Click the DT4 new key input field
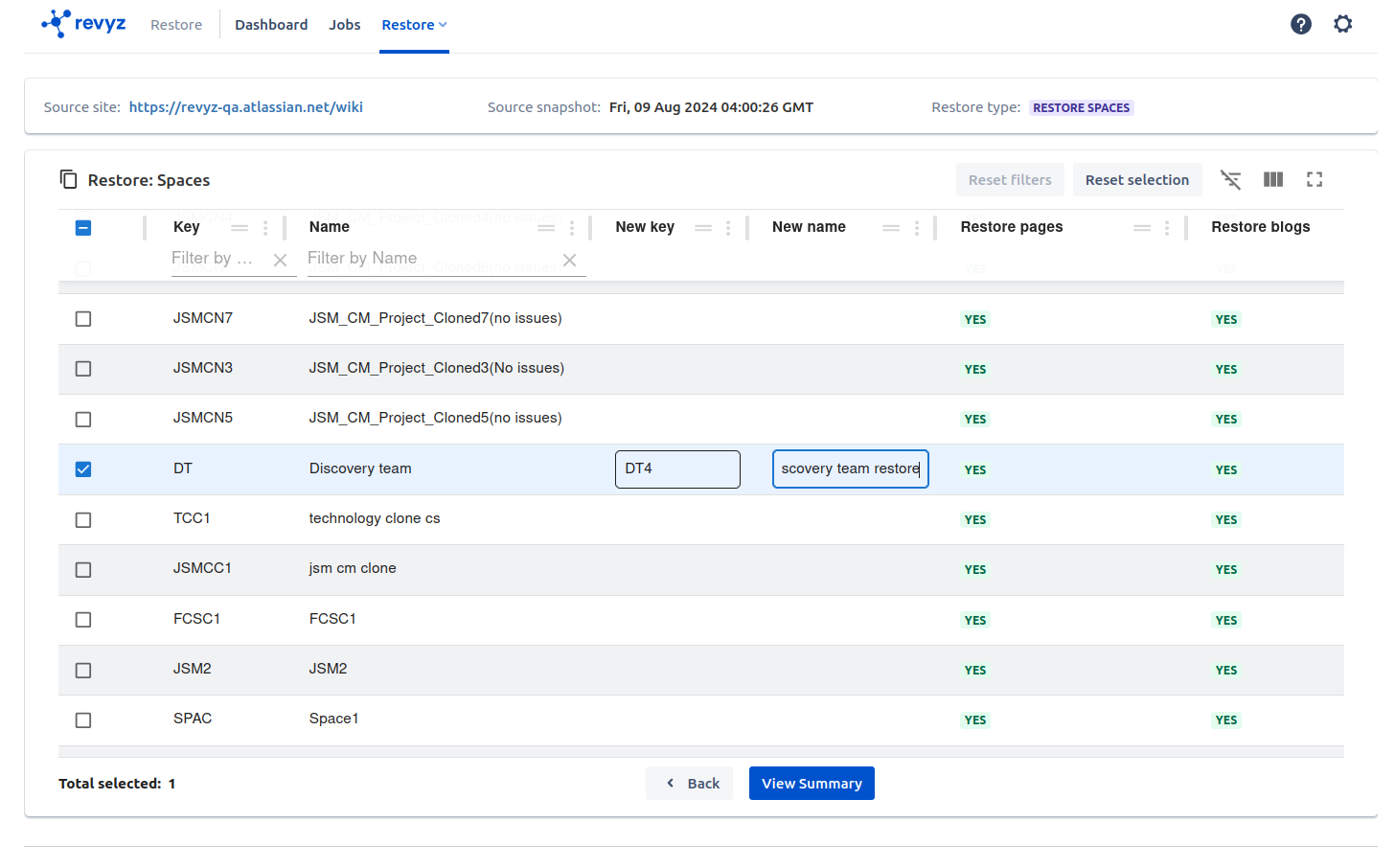The width and height of the screenshot is (1395, 868). [676, 469]
